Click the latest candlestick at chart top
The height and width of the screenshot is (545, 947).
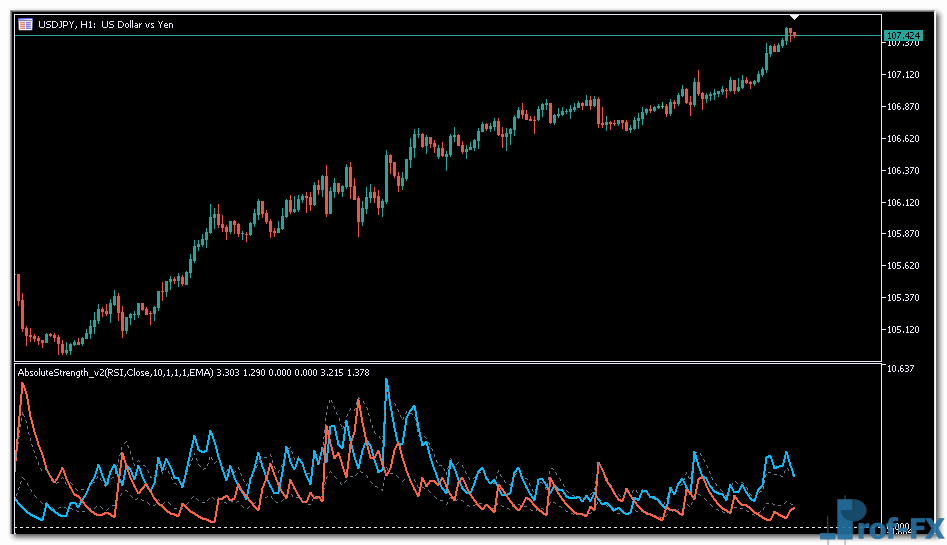792,34
